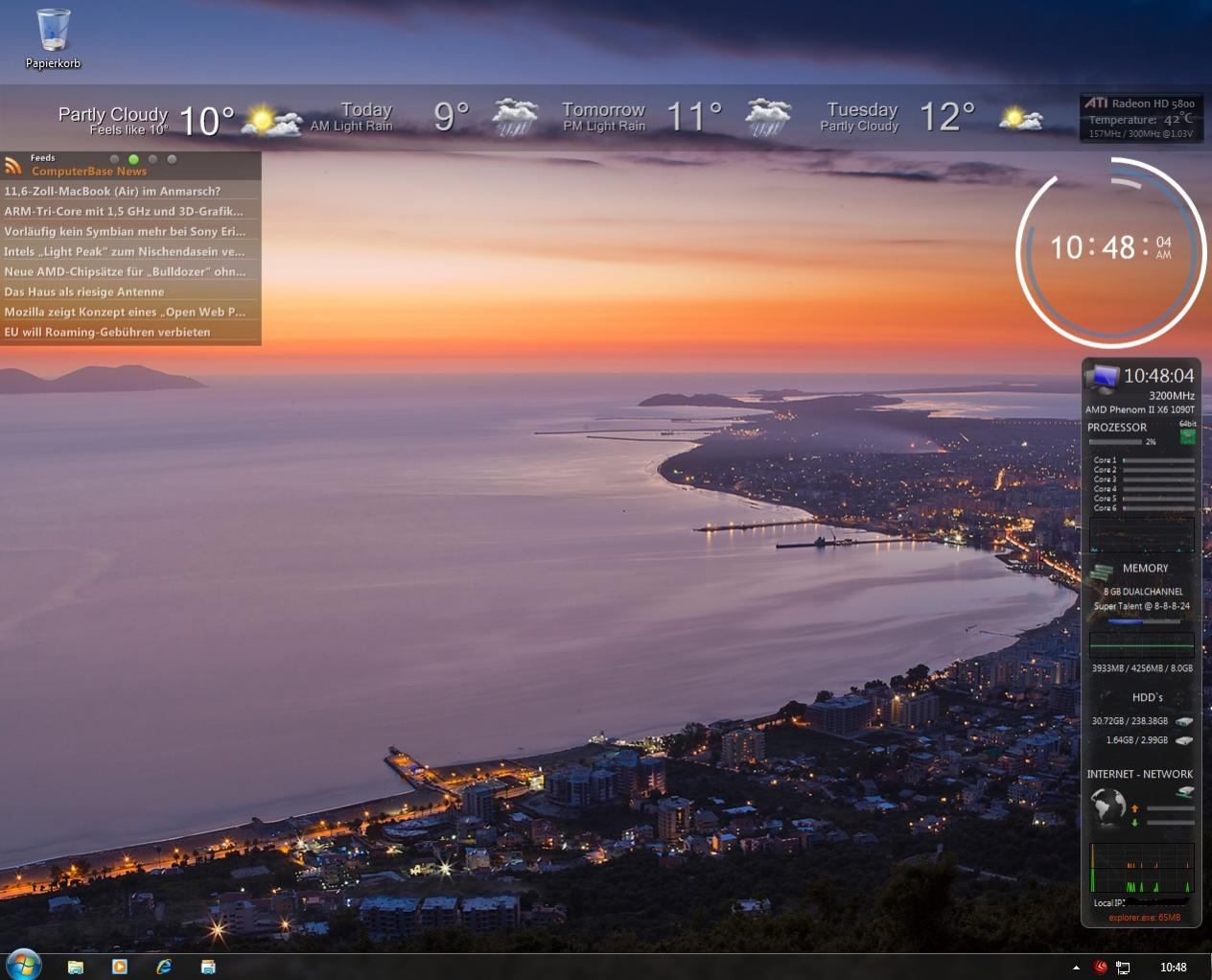
Task: Open headline '11,6-Zoll-MacBook (Air) im Anmarsch?'
Action: click(x=130, y=191)
